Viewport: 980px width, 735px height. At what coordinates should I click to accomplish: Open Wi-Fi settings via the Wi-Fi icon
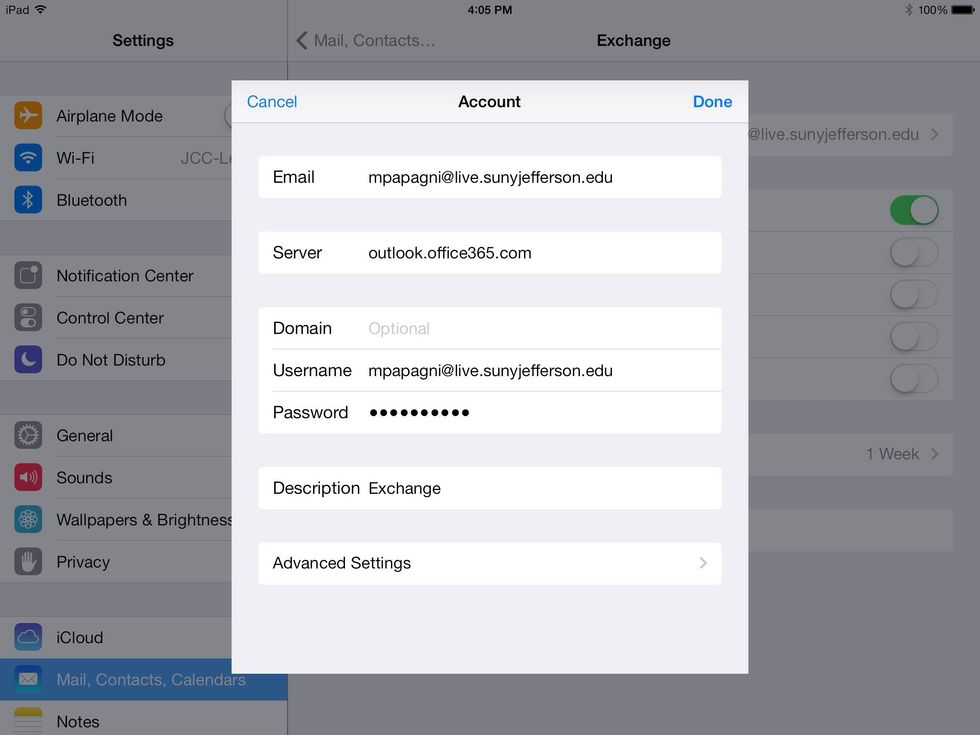click(x=28, y=158)
